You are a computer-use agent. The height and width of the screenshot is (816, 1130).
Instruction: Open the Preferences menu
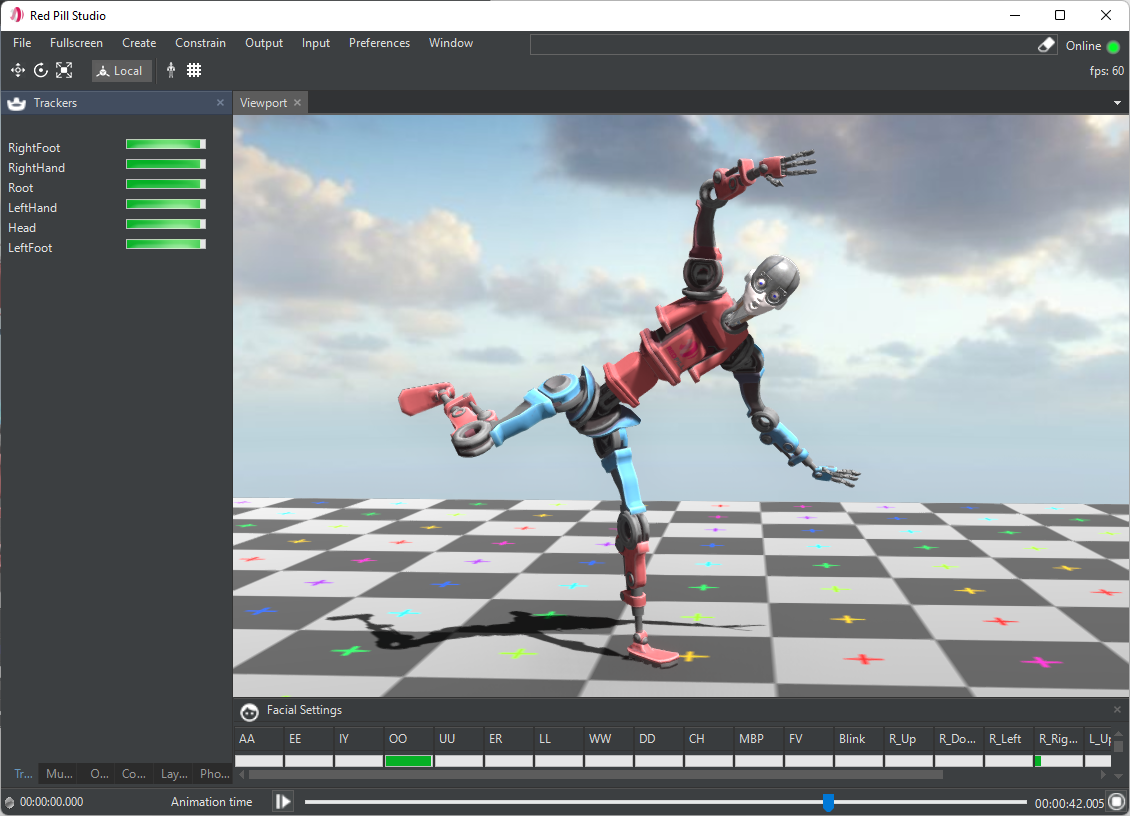[379, 43]
